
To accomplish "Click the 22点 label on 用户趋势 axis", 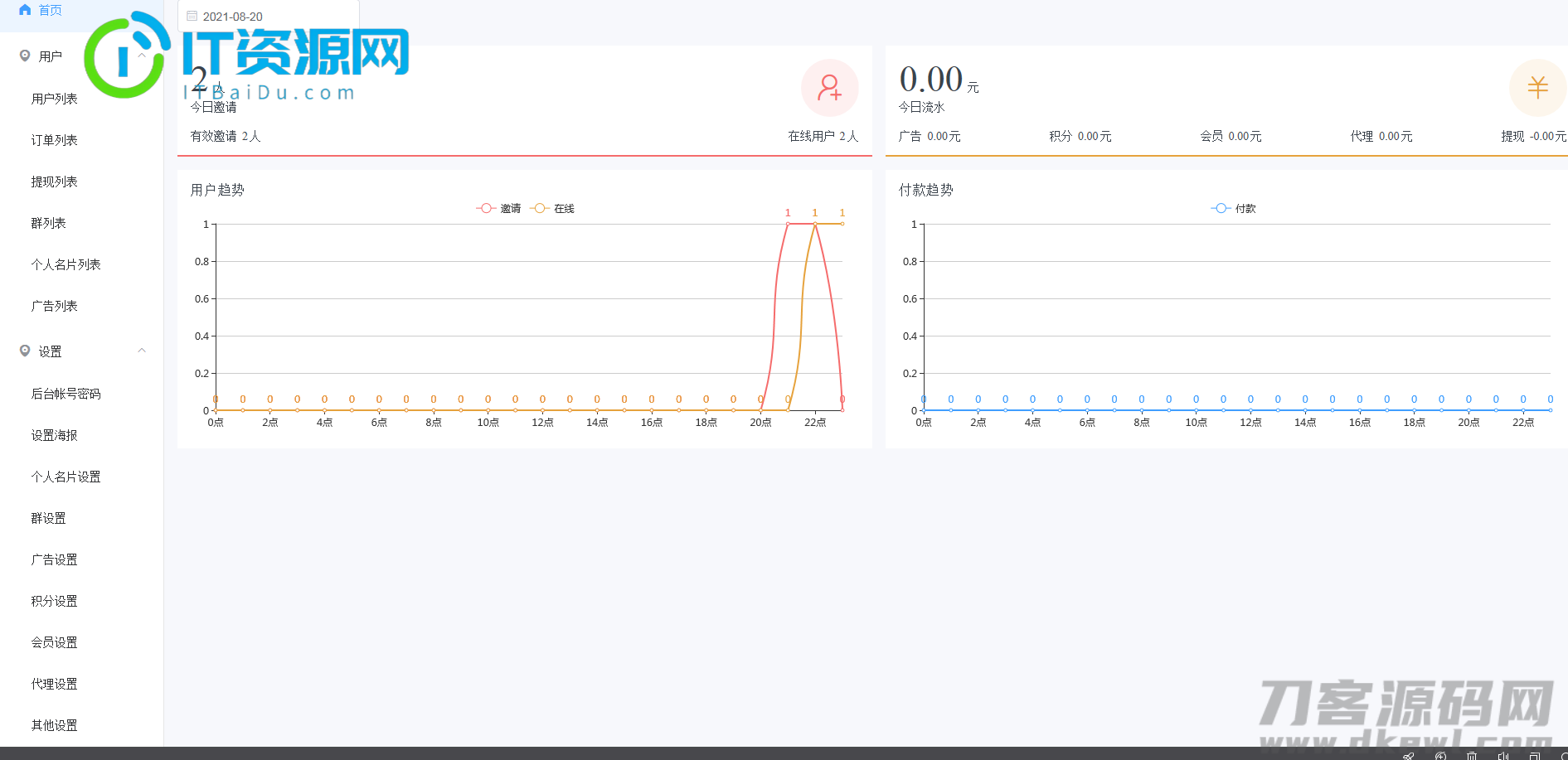I will pyautogui.click(x=815, y=423).
